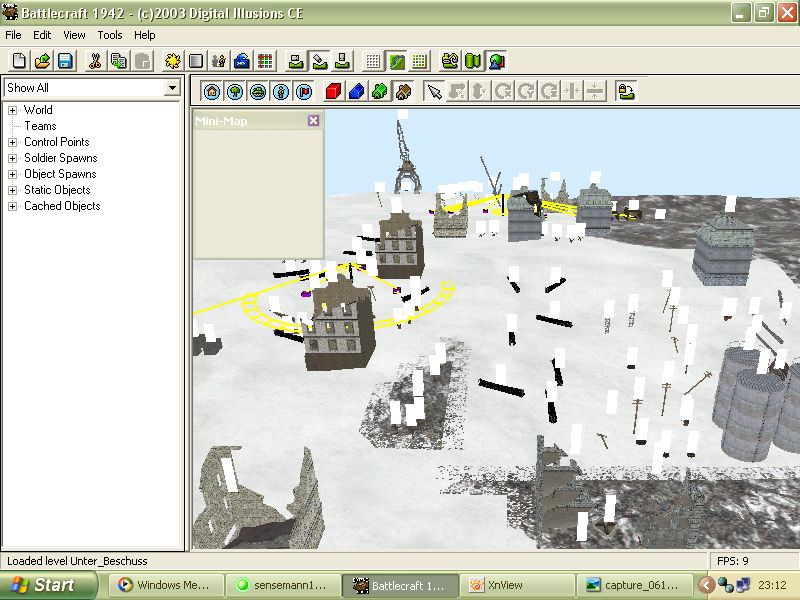Screen dimensions: 800x600
Task: Close the Mini-Map panel
Action: point(313,121)
